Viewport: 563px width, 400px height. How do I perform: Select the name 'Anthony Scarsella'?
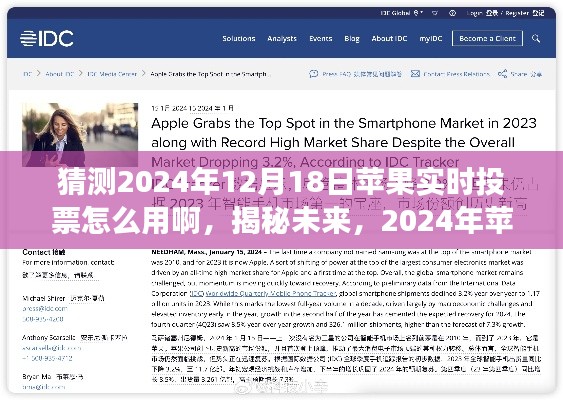click(x=49, y=338)
